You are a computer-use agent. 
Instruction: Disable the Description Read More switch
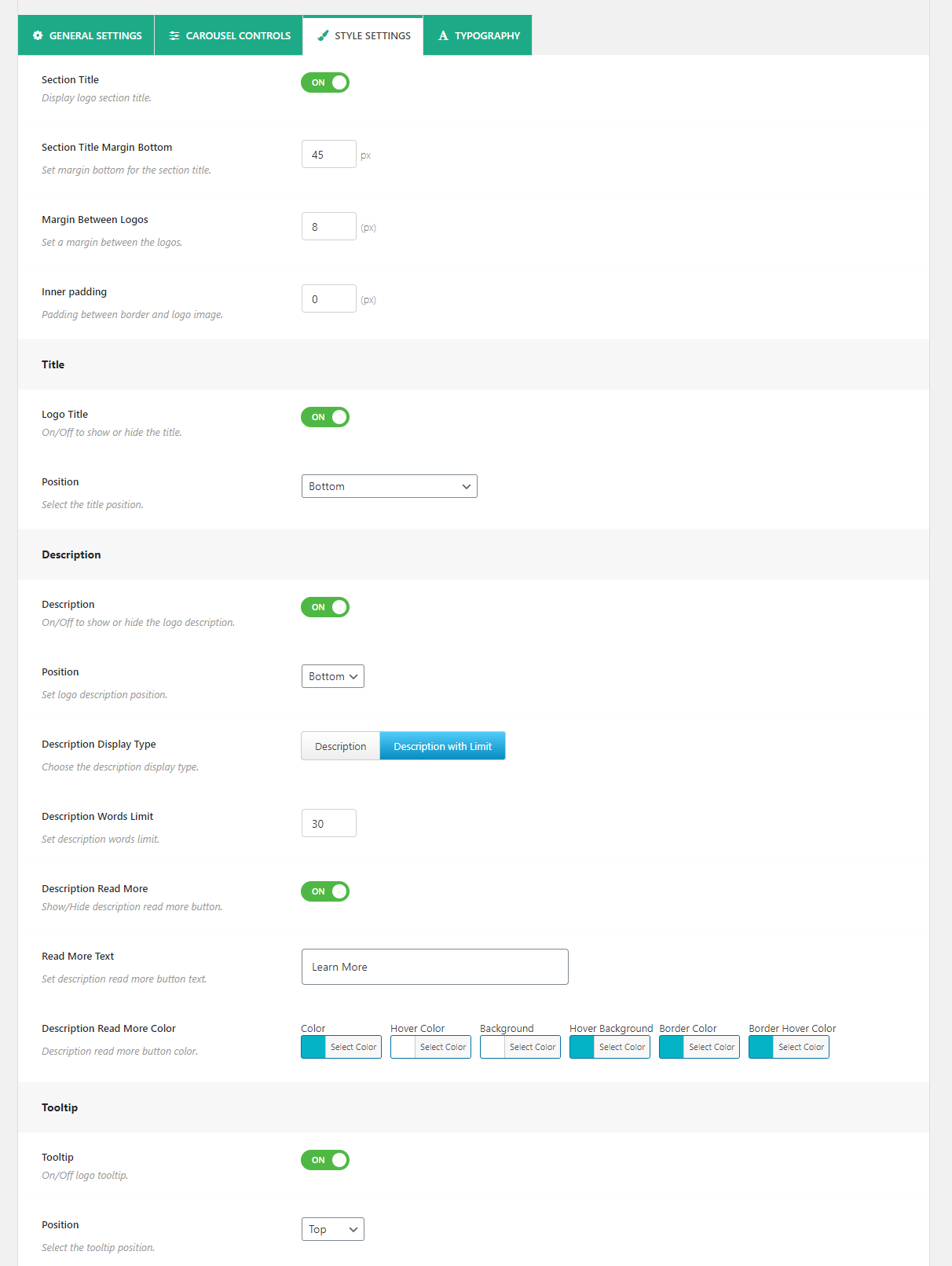tap(325, 891)
